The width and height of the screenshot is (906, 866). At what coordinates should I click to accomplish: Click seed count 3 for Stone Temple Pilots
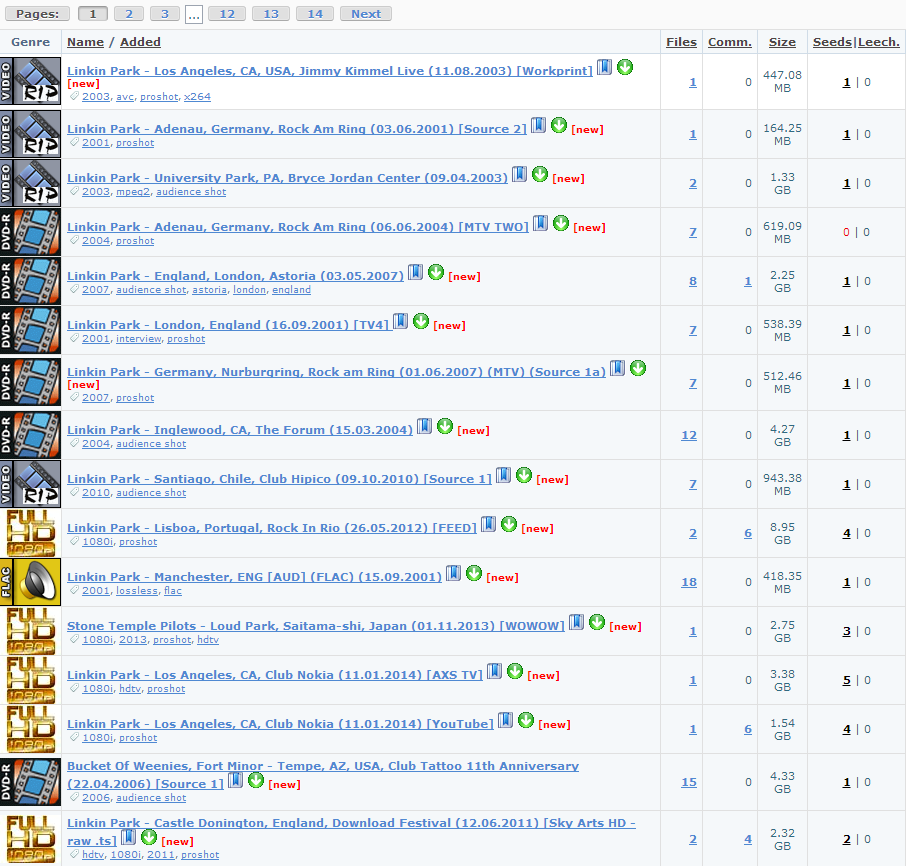pos(846,631)
